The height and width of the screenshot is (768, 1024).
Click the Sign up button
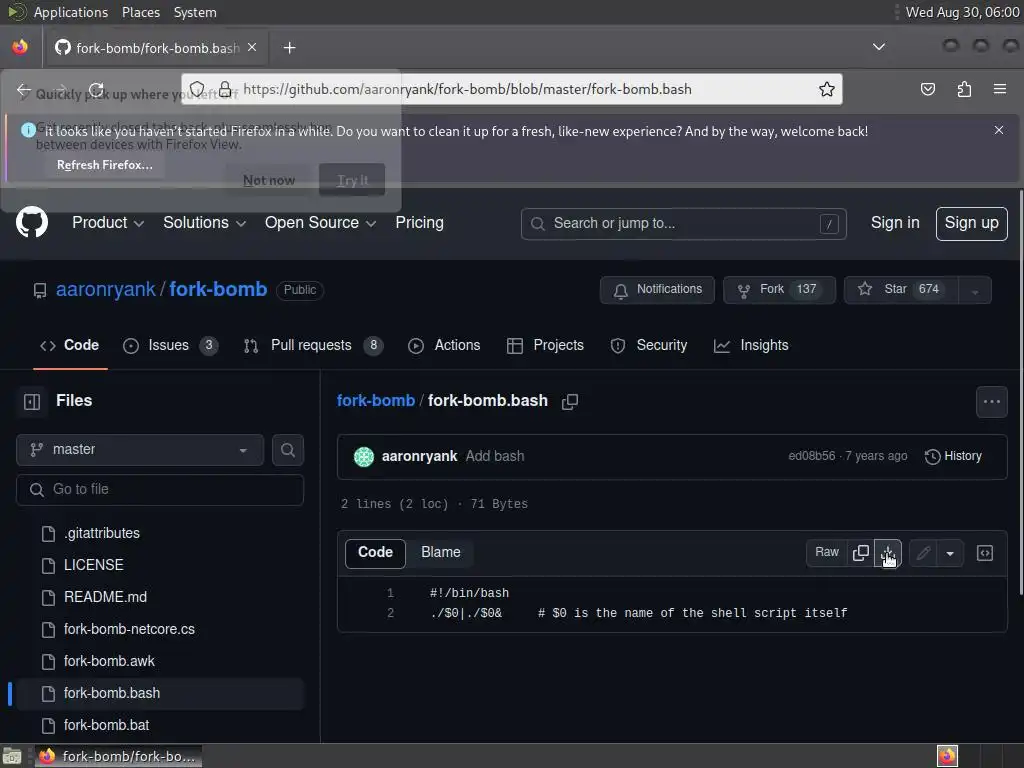(971, 223)
